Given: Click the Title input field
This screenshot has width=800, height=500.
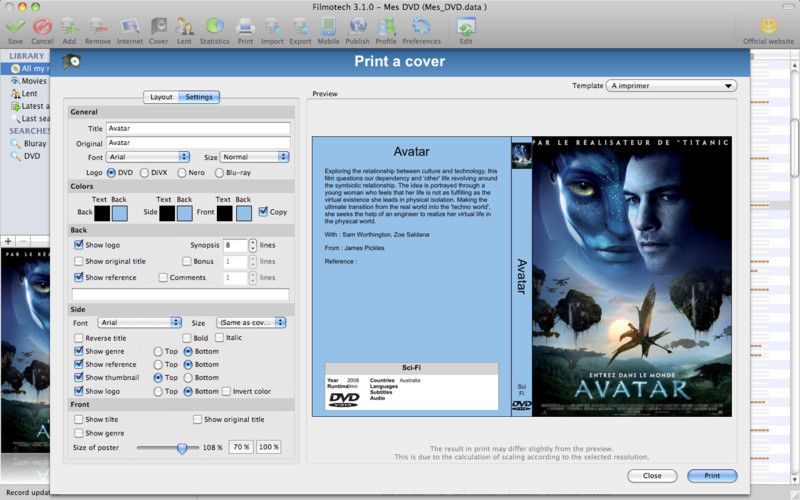Looking at the screenshot, I should 198,129.
